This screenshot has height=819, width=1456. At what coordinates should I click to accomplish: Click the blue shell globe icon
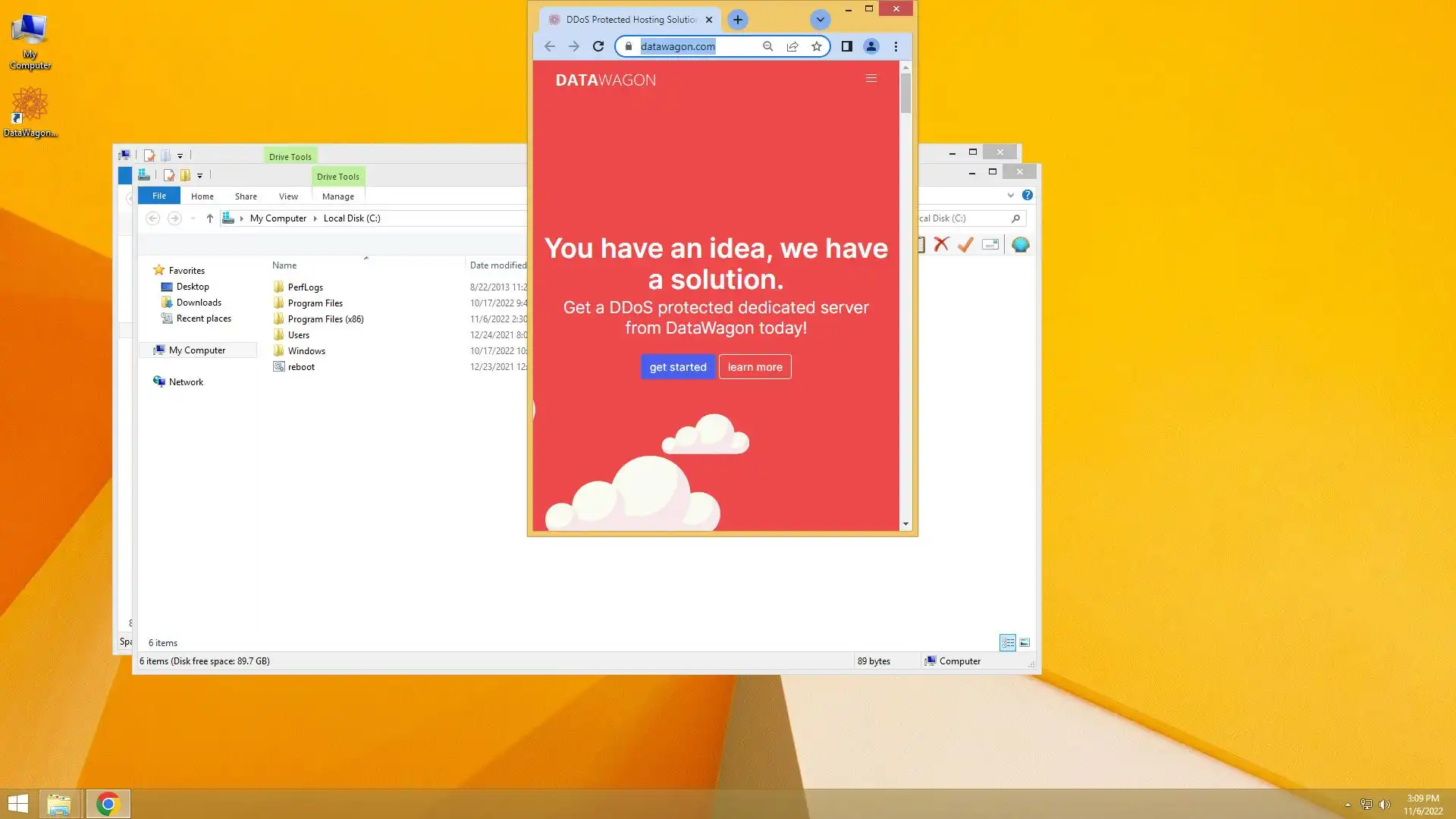pyautogui.click(x=1021, y=244)
